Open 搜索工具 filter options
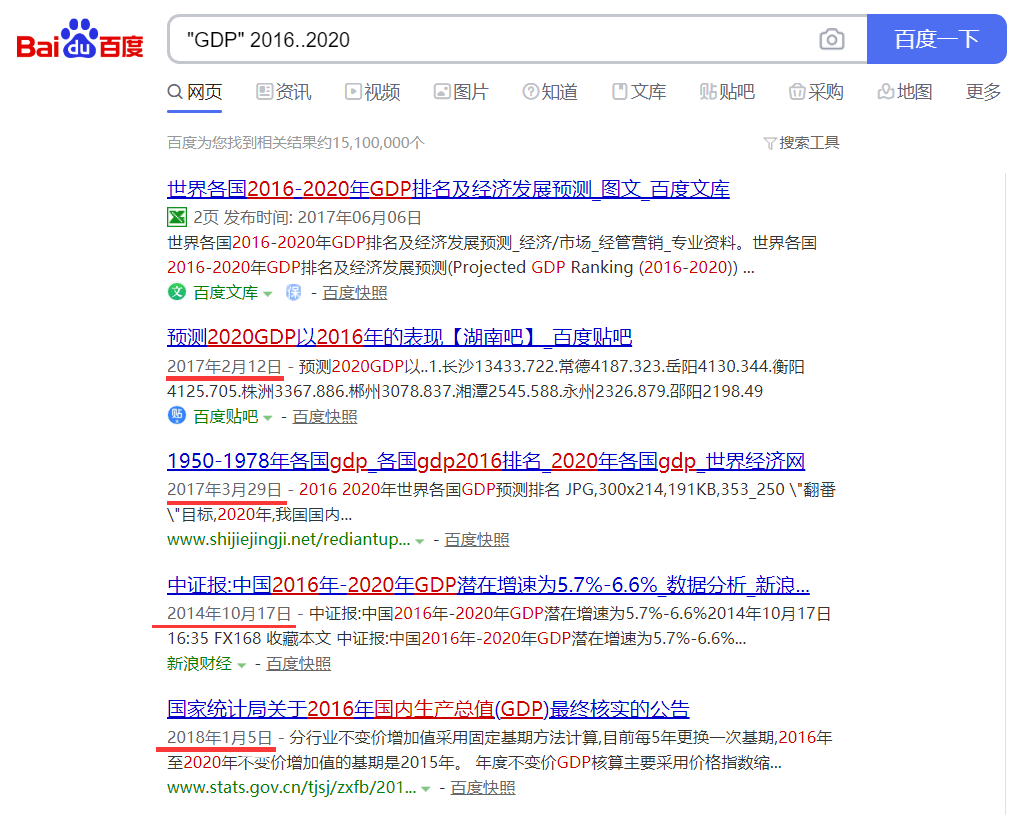This screenshot has height=815, width=1015. [801, 142]
